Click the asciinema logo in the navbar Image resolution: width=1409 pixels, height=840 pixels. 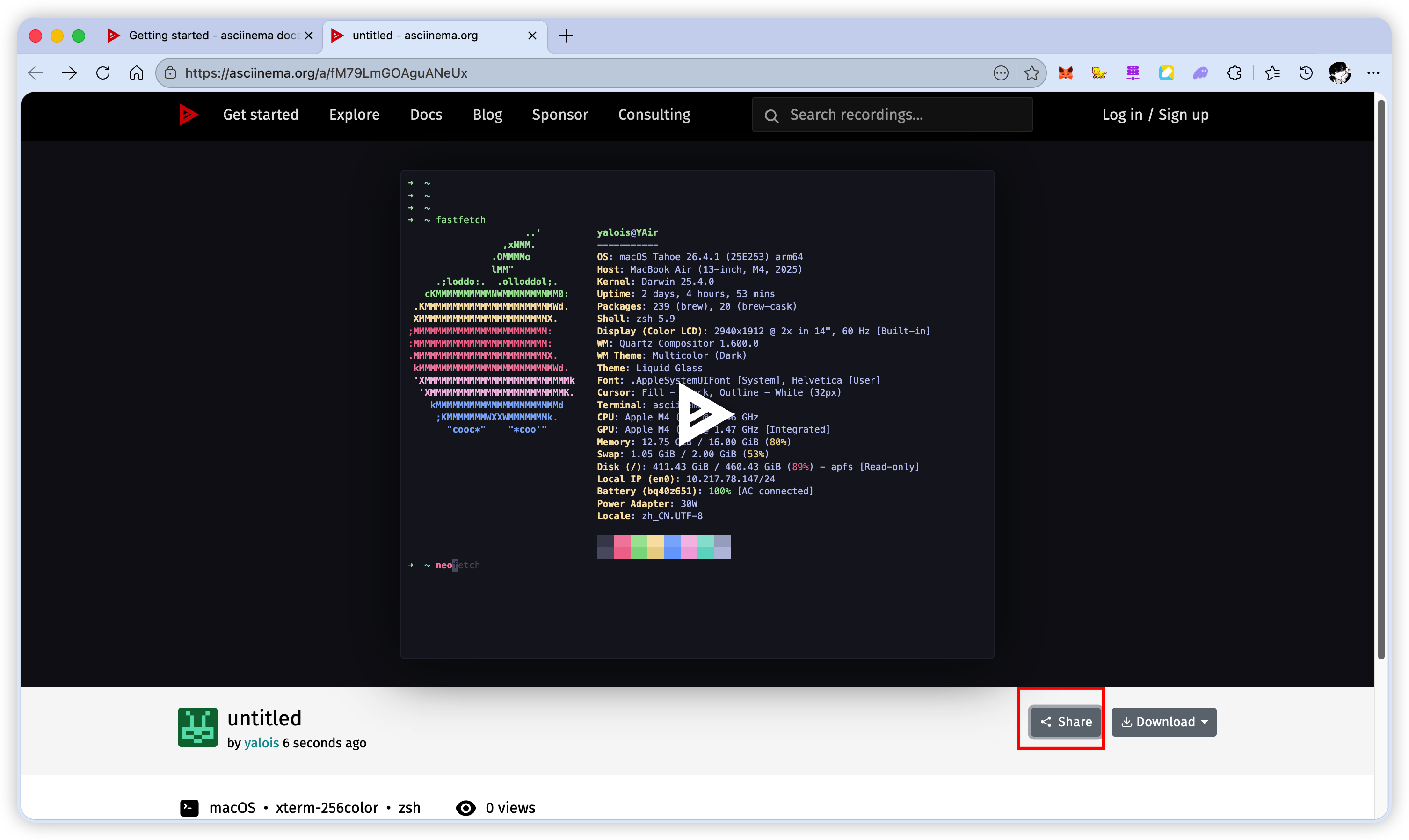coord(188,114)
